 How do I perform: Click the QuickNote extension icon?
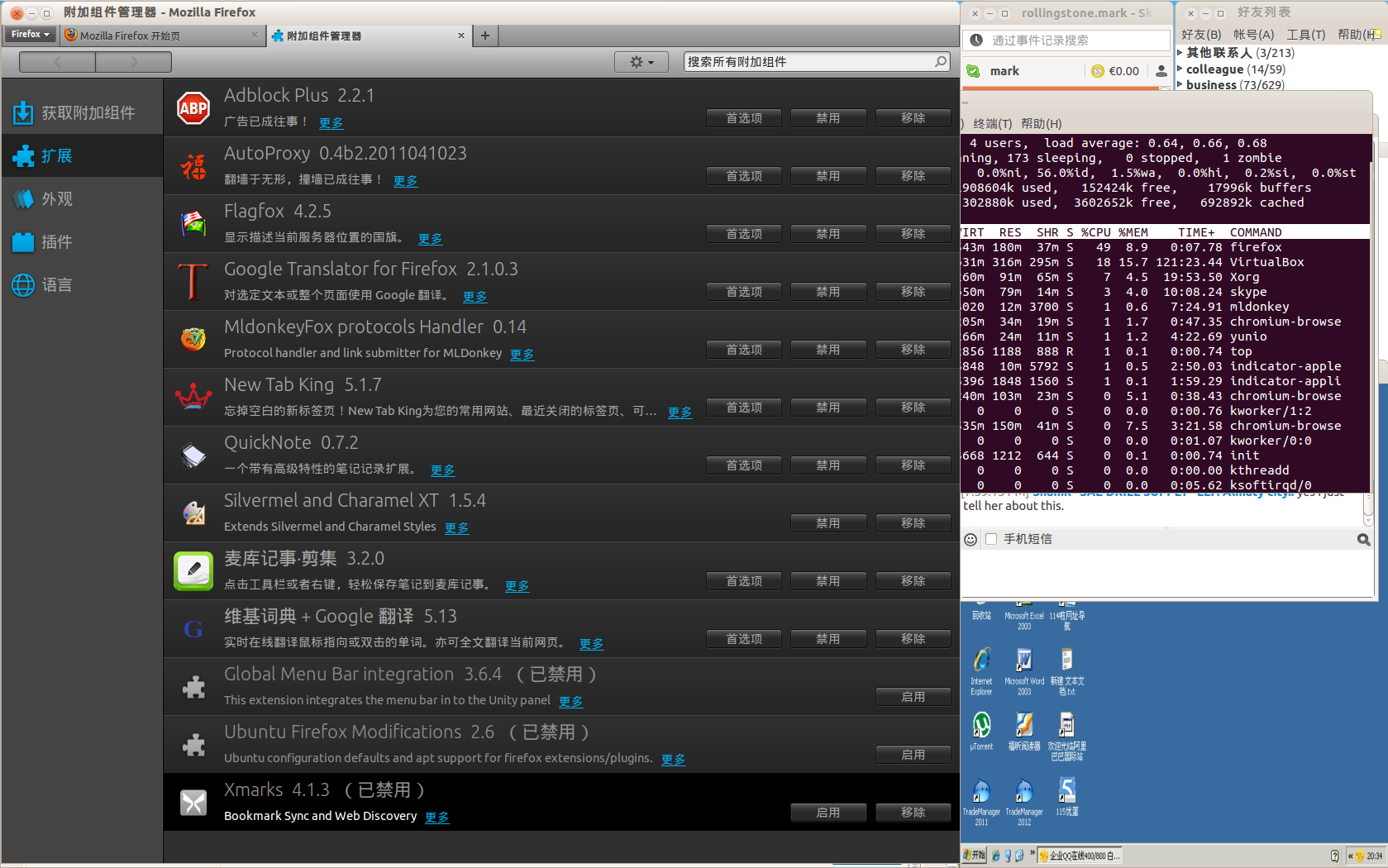pyautogui.click(x=193, y=455)
